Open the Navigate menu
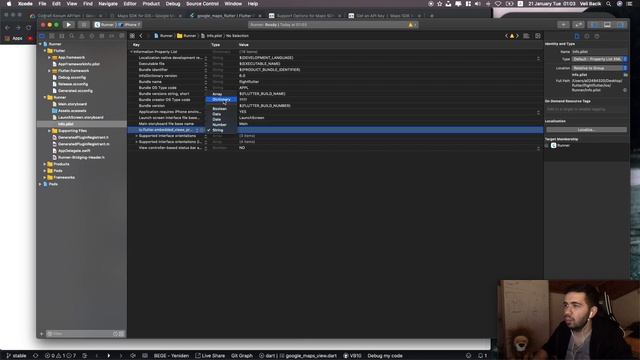Screen dimensions: 640x360 tap(108, 4)
